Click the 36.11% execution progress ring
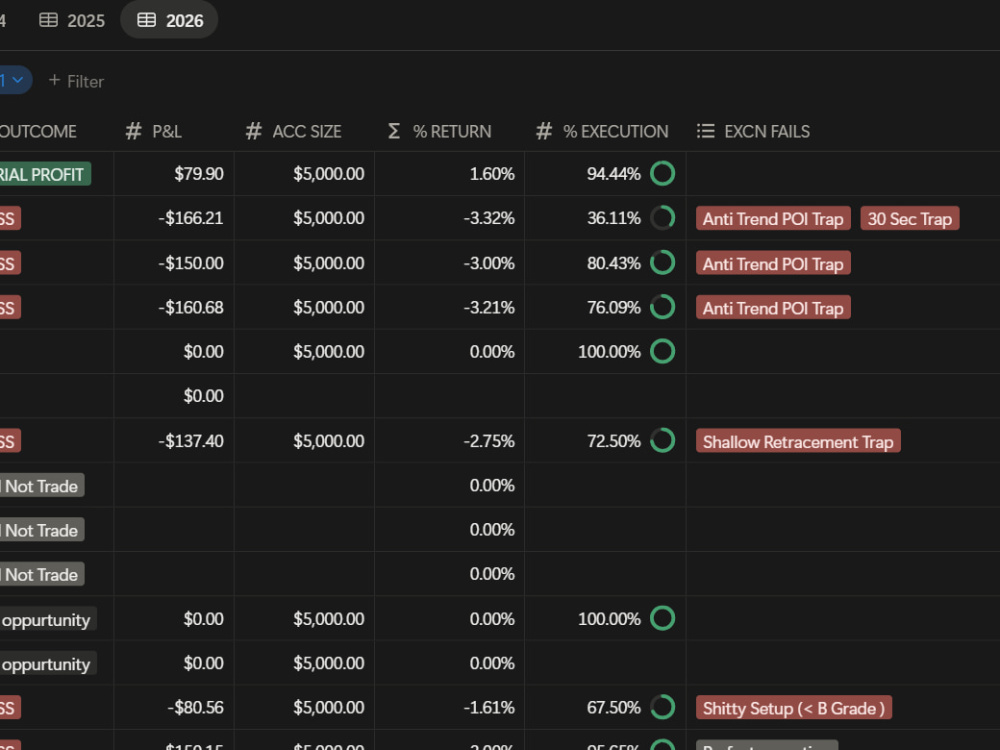 point(663,218)
